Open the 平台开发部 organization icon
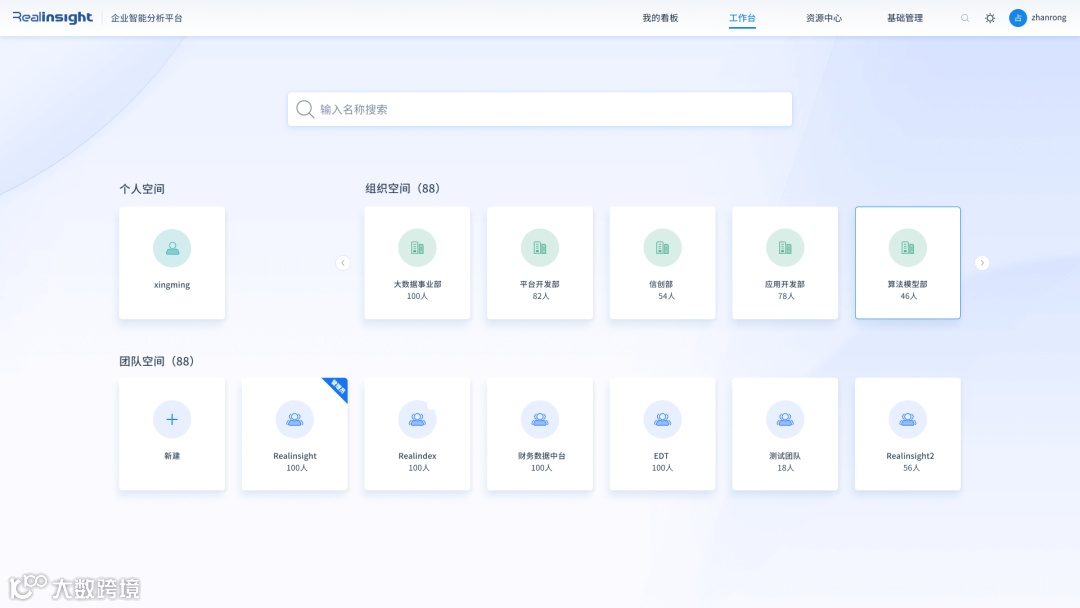1080x608 pixels. click(540, 248)
